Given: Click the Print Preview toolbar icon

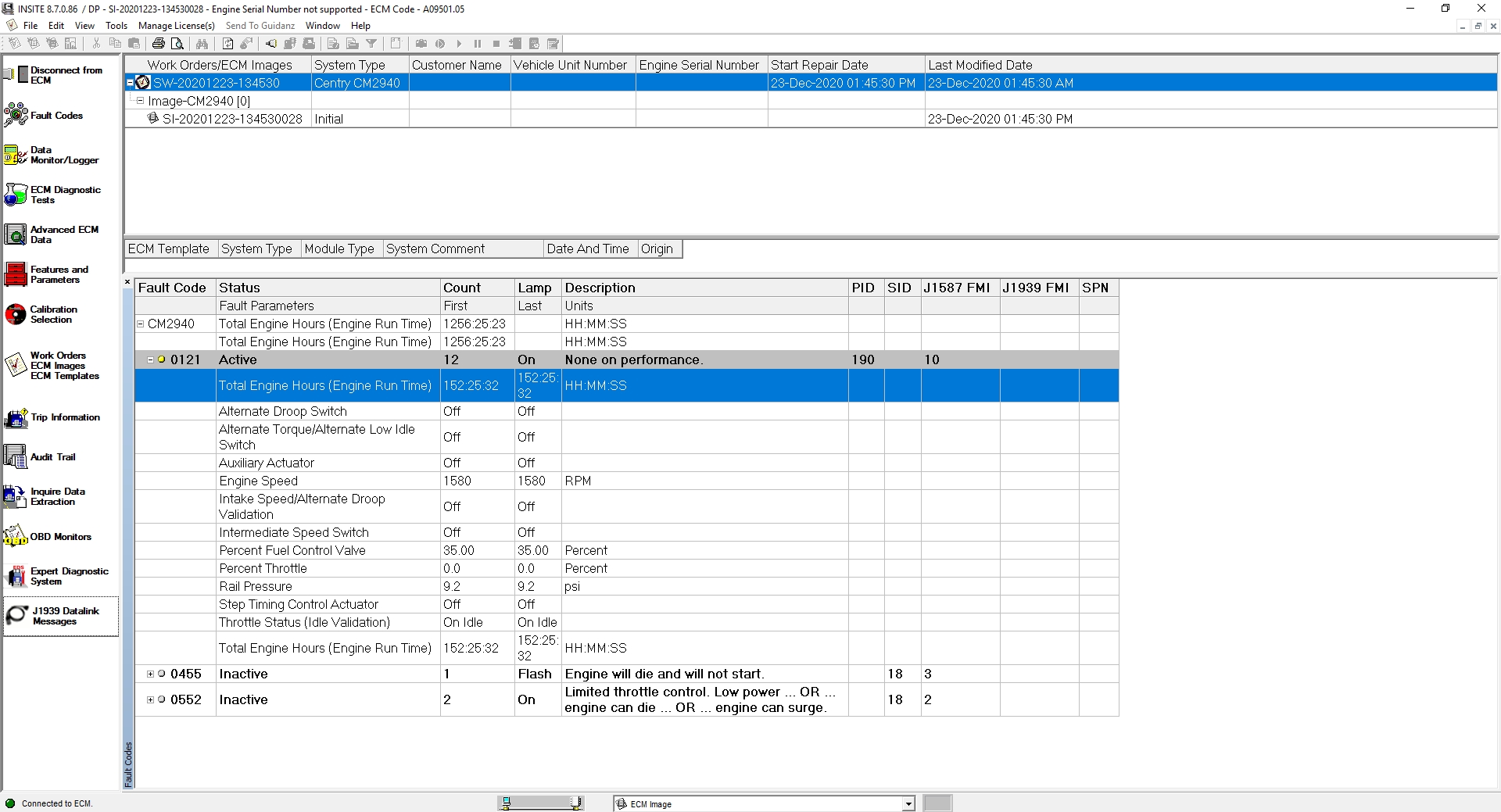Looking at the screenshot, I should (x=177, y=44).
